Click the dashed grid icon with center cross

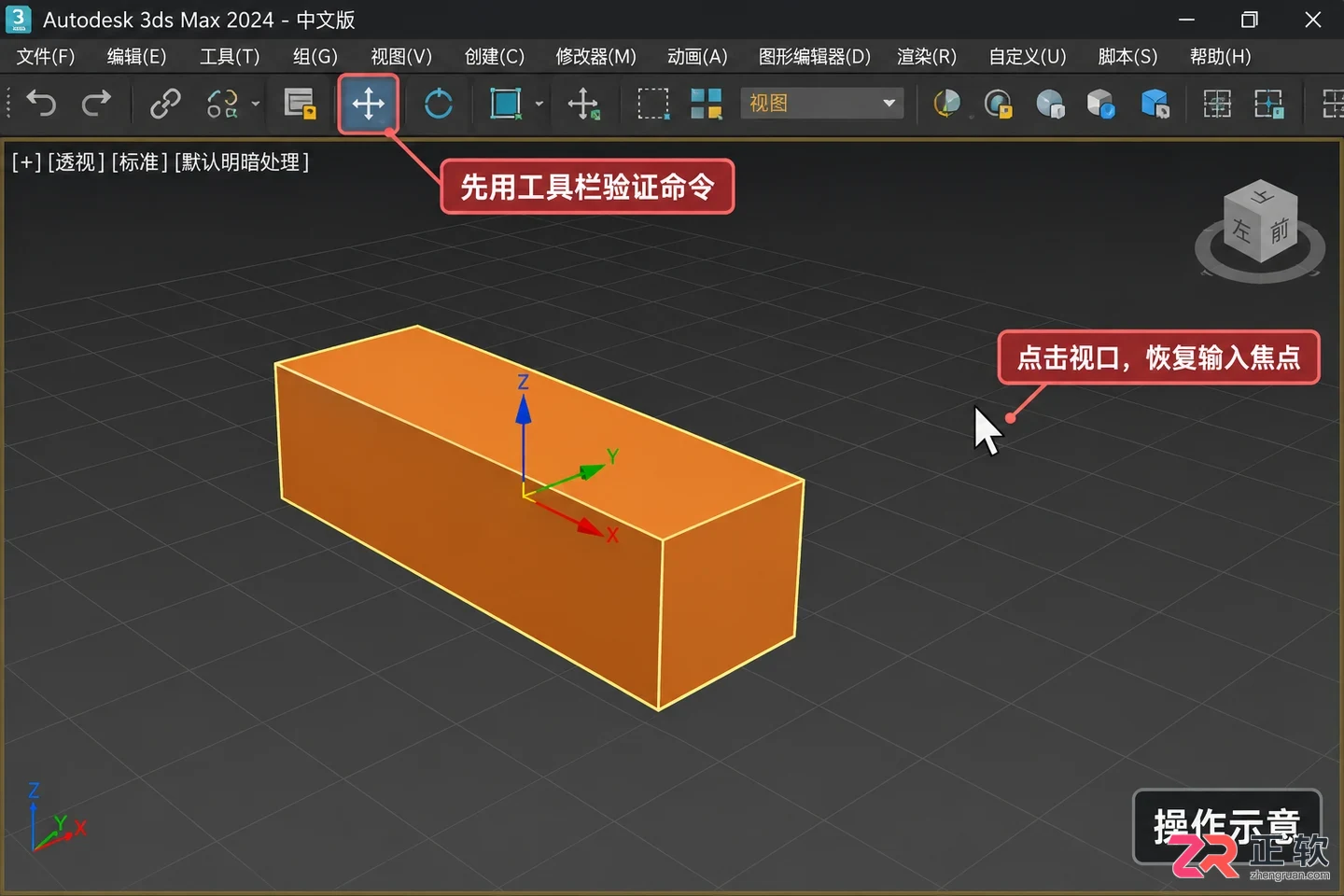pos(1217,104)
